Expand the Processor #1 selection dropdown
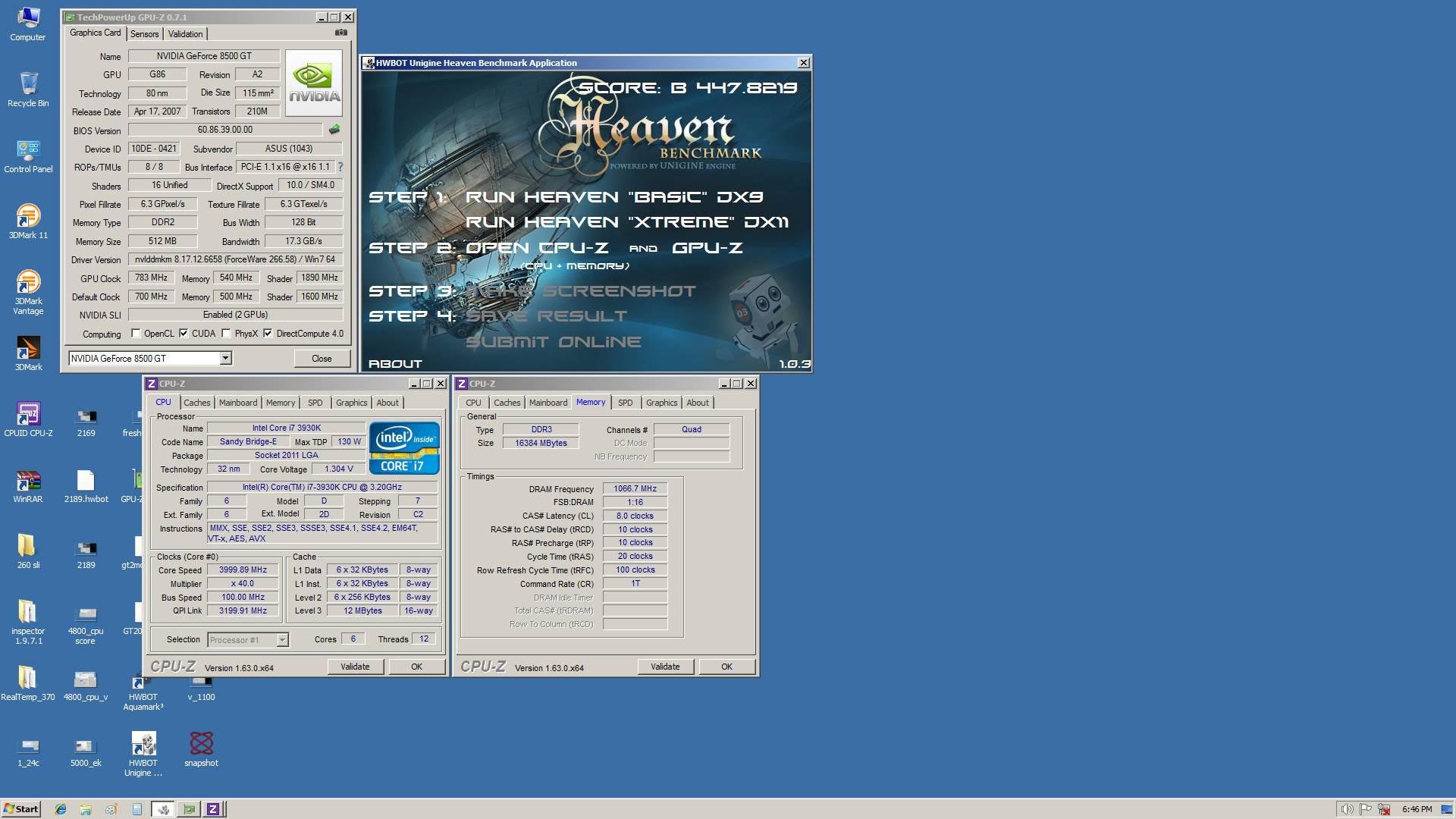The width and height of the screenshot is (1456, 819). pyautogui.click(x=281, y=640)
